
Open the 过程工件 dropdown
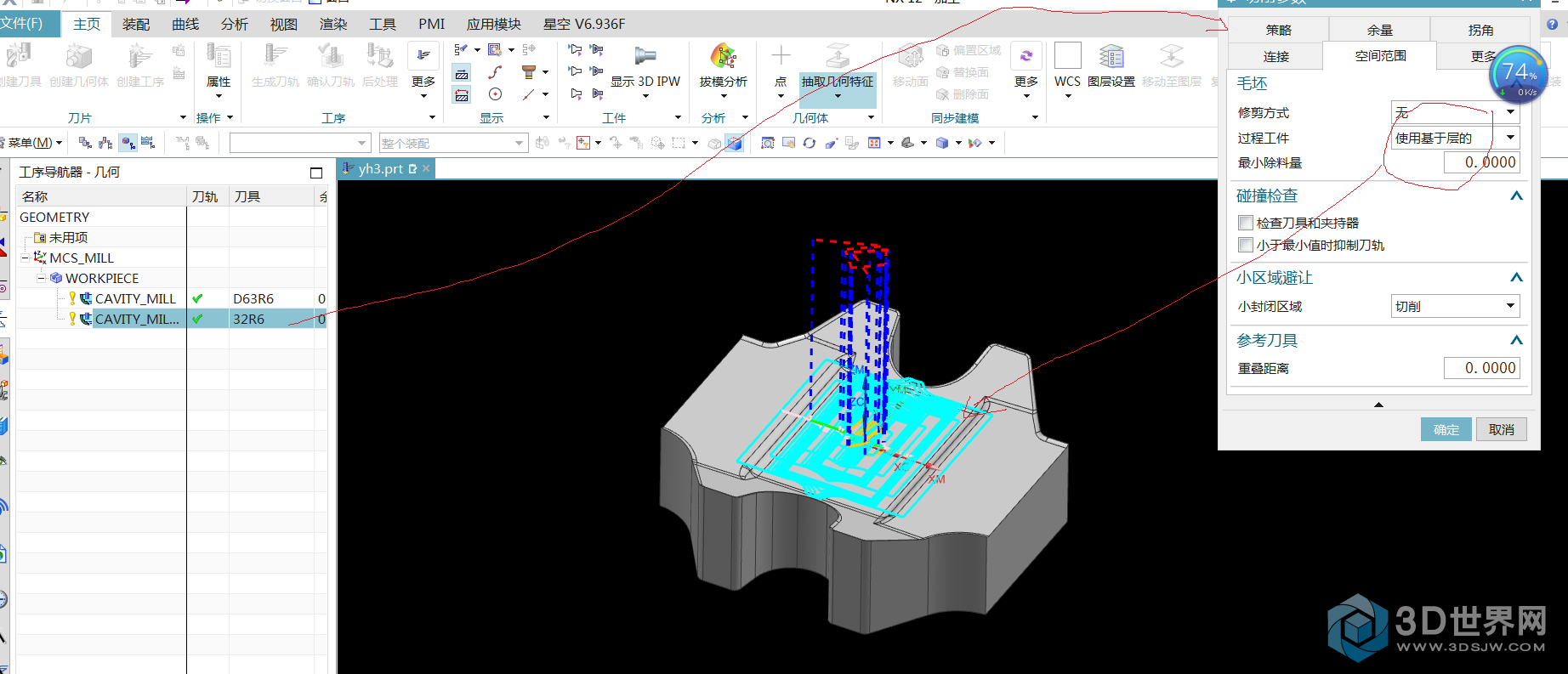[x=1455, y=138]
